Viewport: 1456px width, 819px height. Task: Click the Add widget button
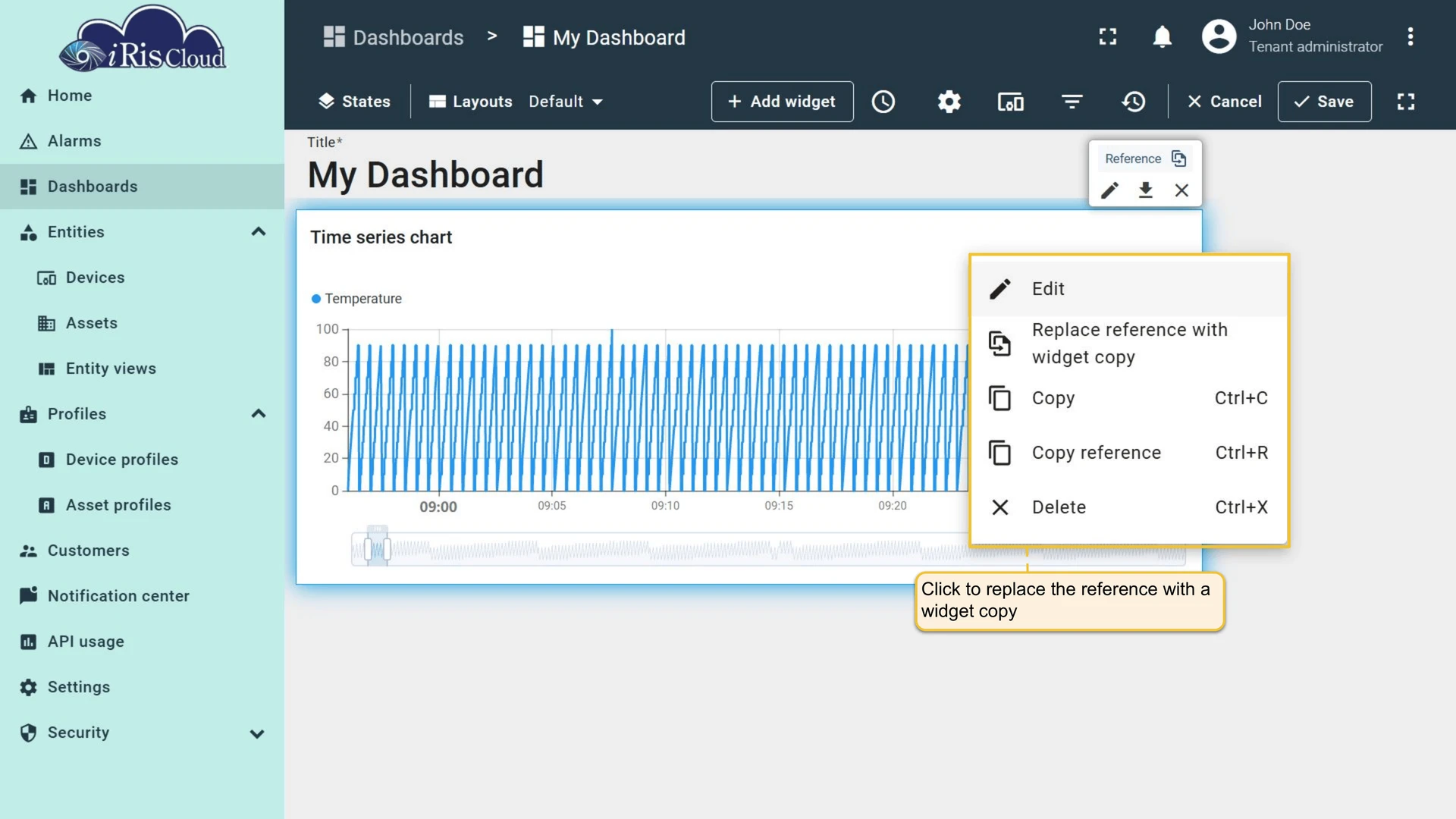[782, 102]
